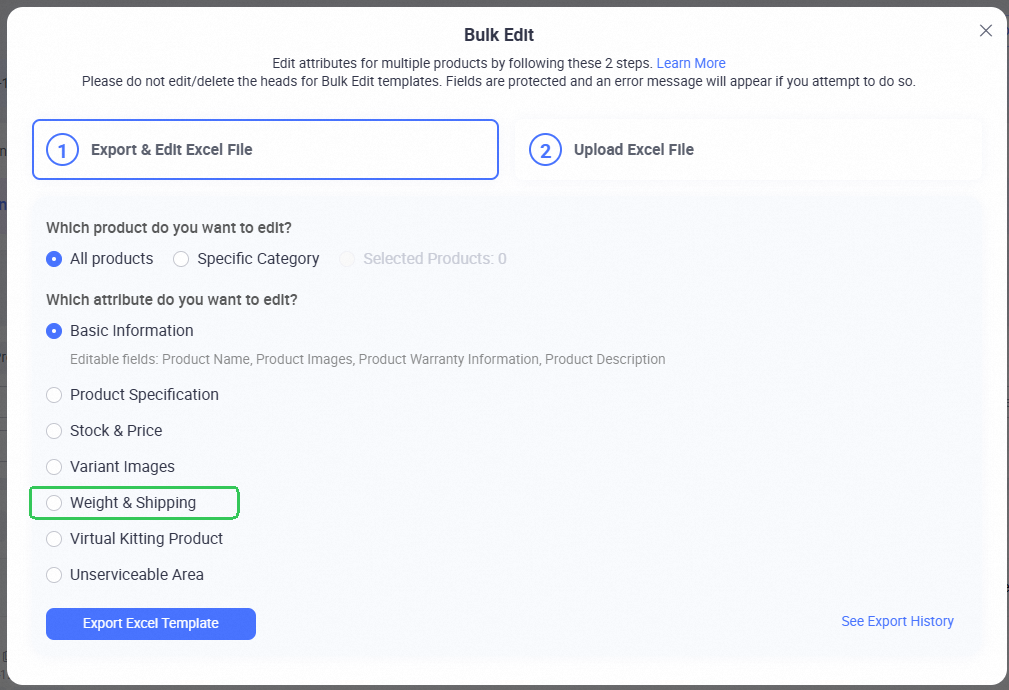This screenshot has width=1009, height=690.
Task: Close the Bulk Edit dialog
Action: point(985,30)
